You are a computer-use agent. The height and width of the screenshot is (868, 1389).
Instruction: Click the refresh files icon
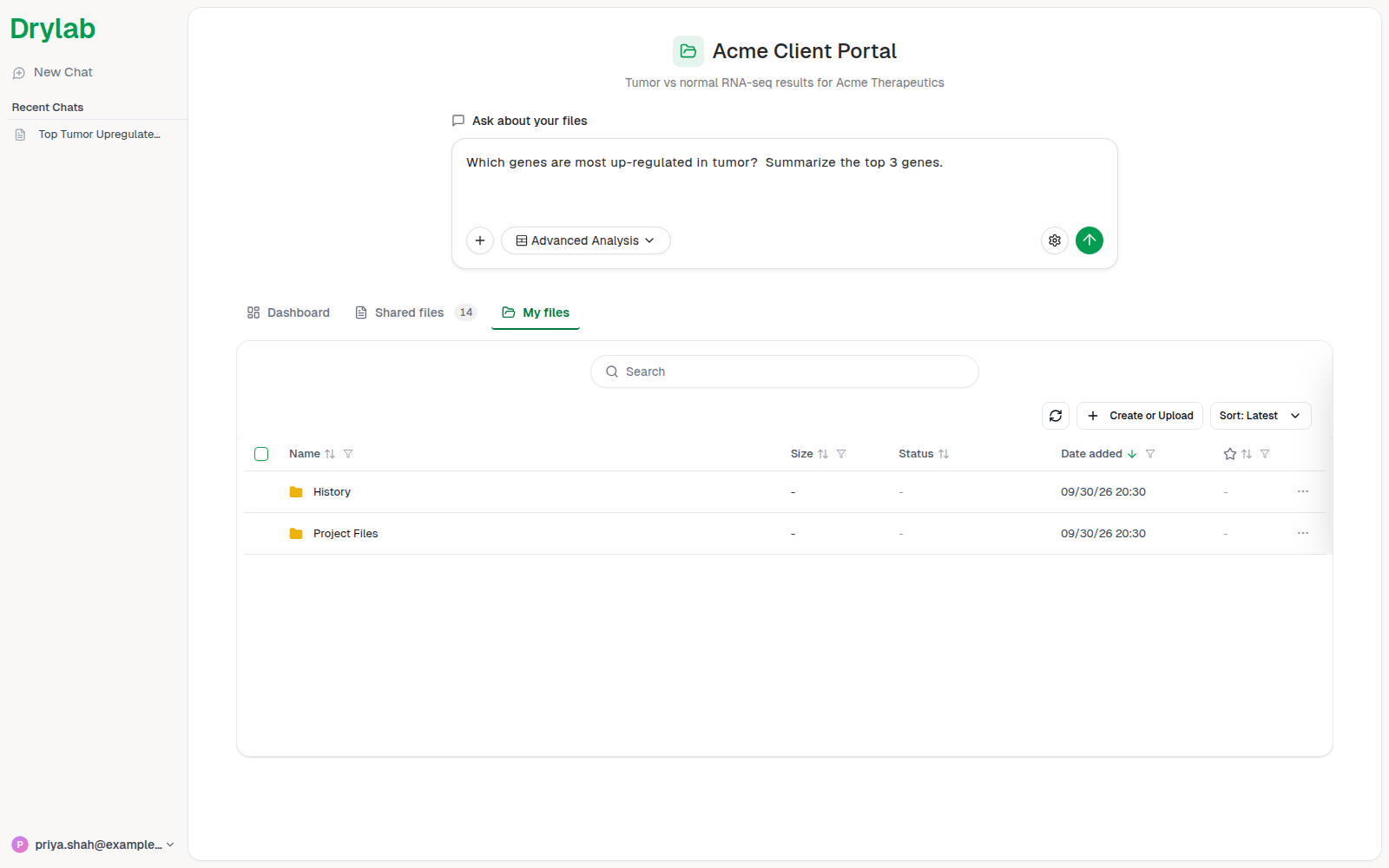(x=1056, y=416)
